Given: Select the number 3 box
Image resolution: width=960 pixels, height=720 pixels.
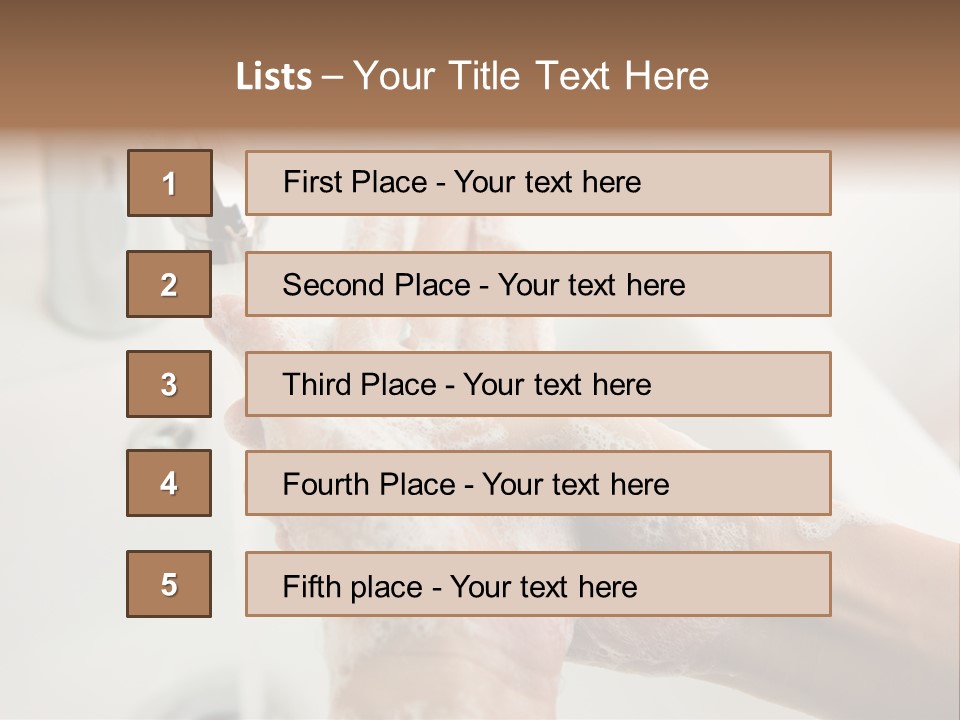Looking at the screenshot, I should point(169,384).
